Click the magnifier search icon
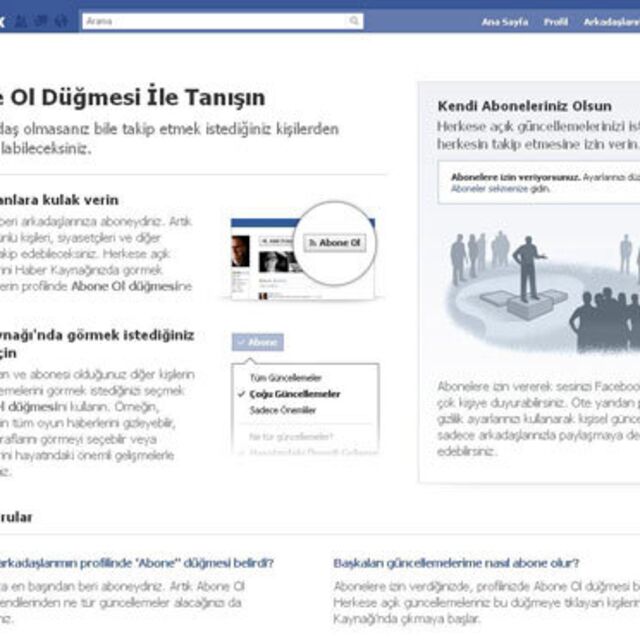640x640 pixels. click(354, 21)
